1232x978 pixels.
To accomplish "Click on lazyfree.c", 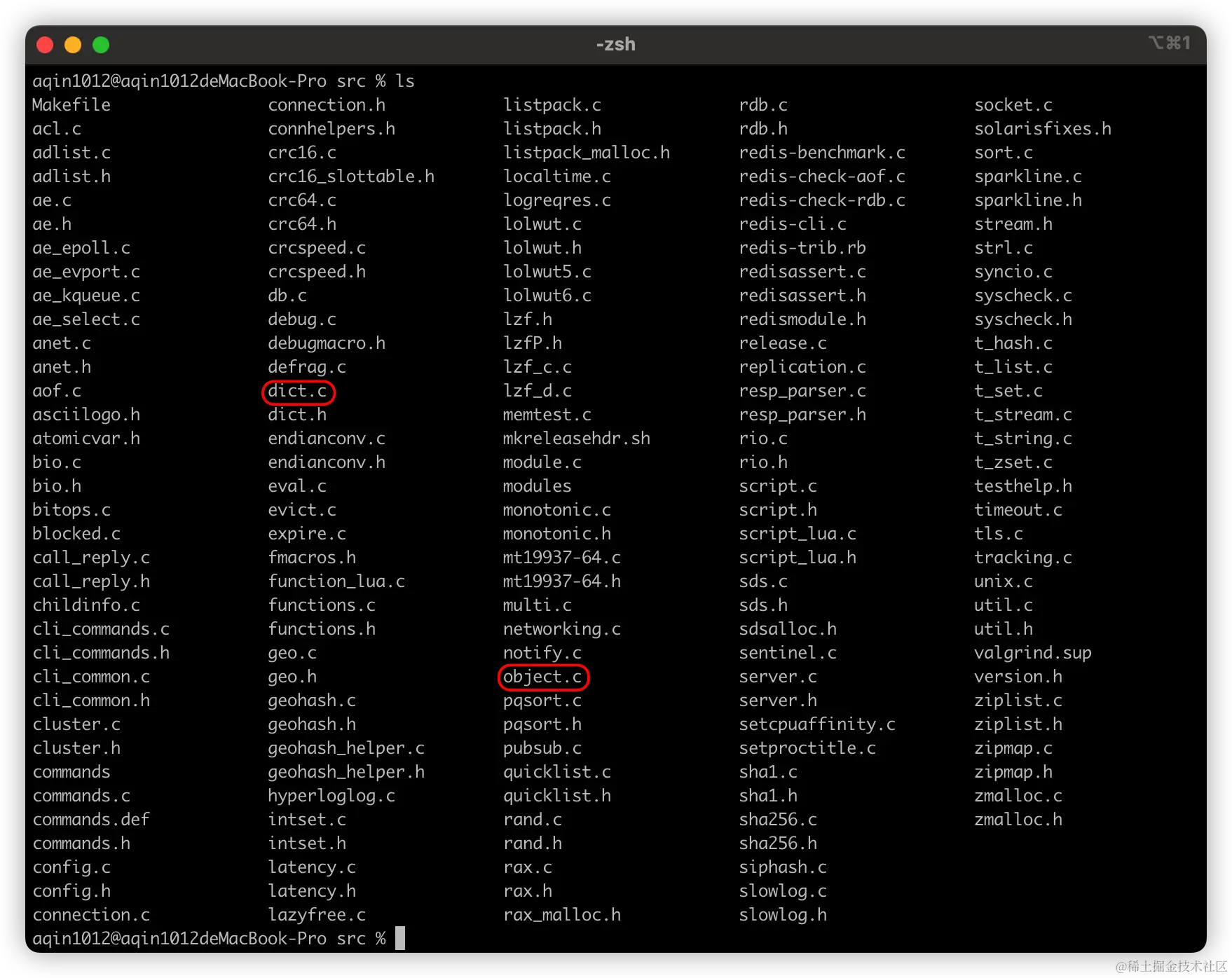I will [317, 915].
